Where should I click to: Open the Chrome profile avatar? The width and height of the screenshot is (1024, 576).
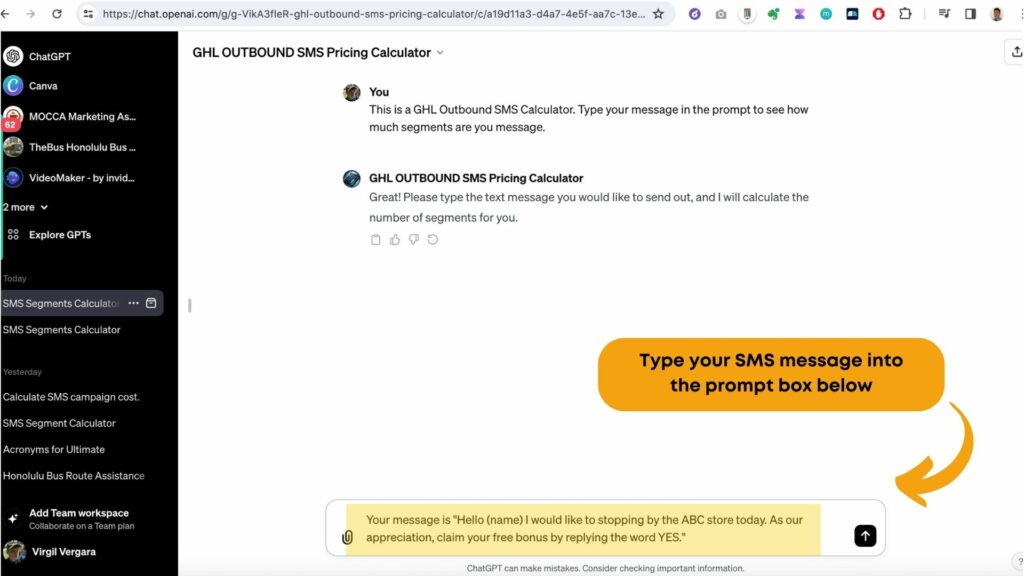click(997, 14)
